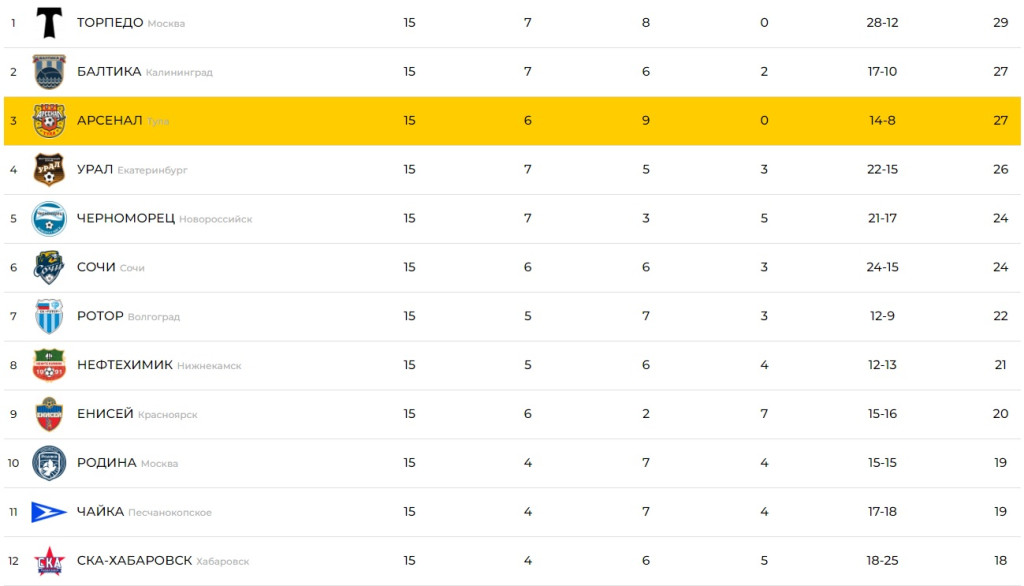Open the ЧЕРНОМОРЕЦ team name link
The height and width of the screenshot is (586, 1024).
(x=126, y=218)
